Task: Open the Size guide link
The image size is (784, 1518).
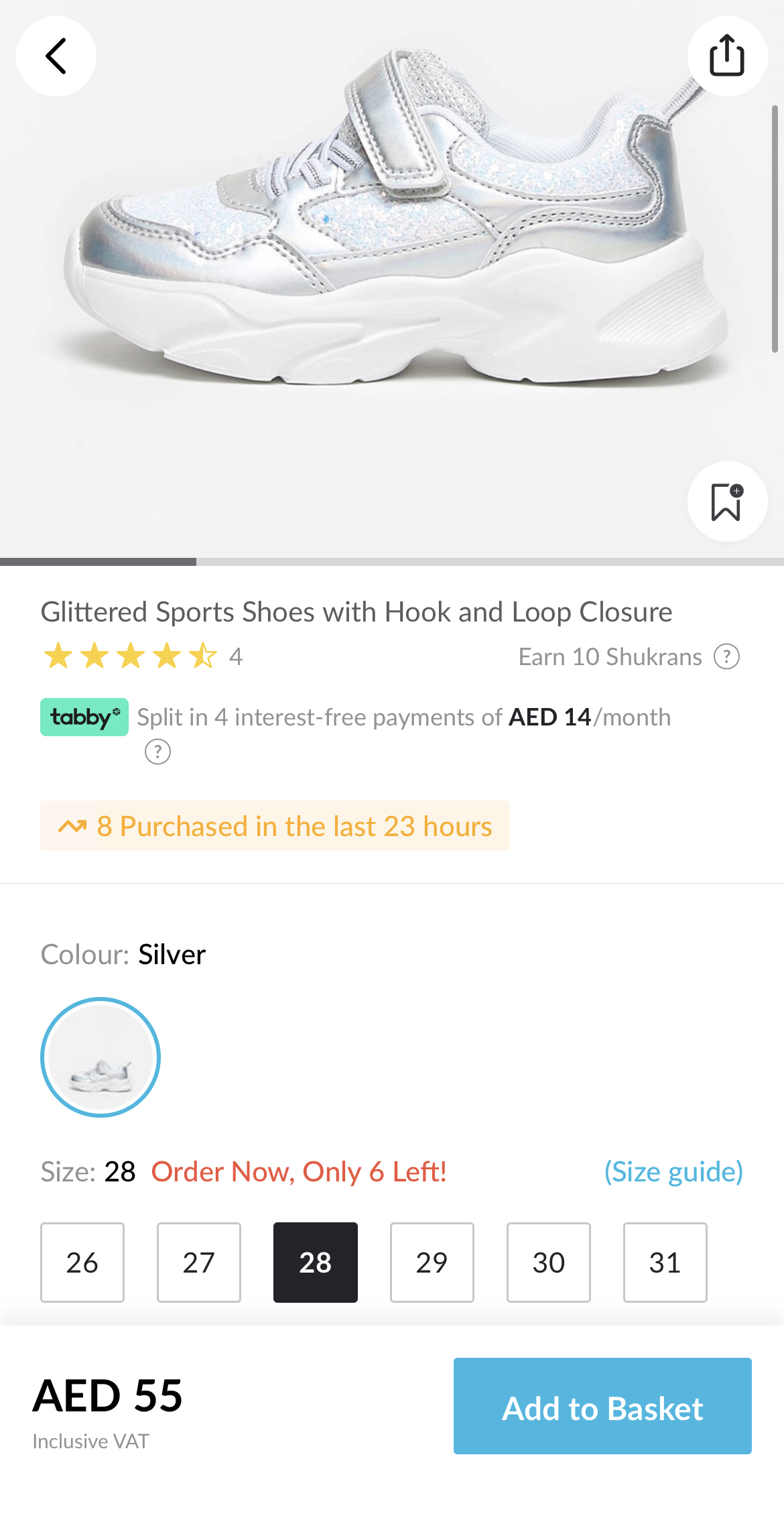Action: pos(673,1172)
